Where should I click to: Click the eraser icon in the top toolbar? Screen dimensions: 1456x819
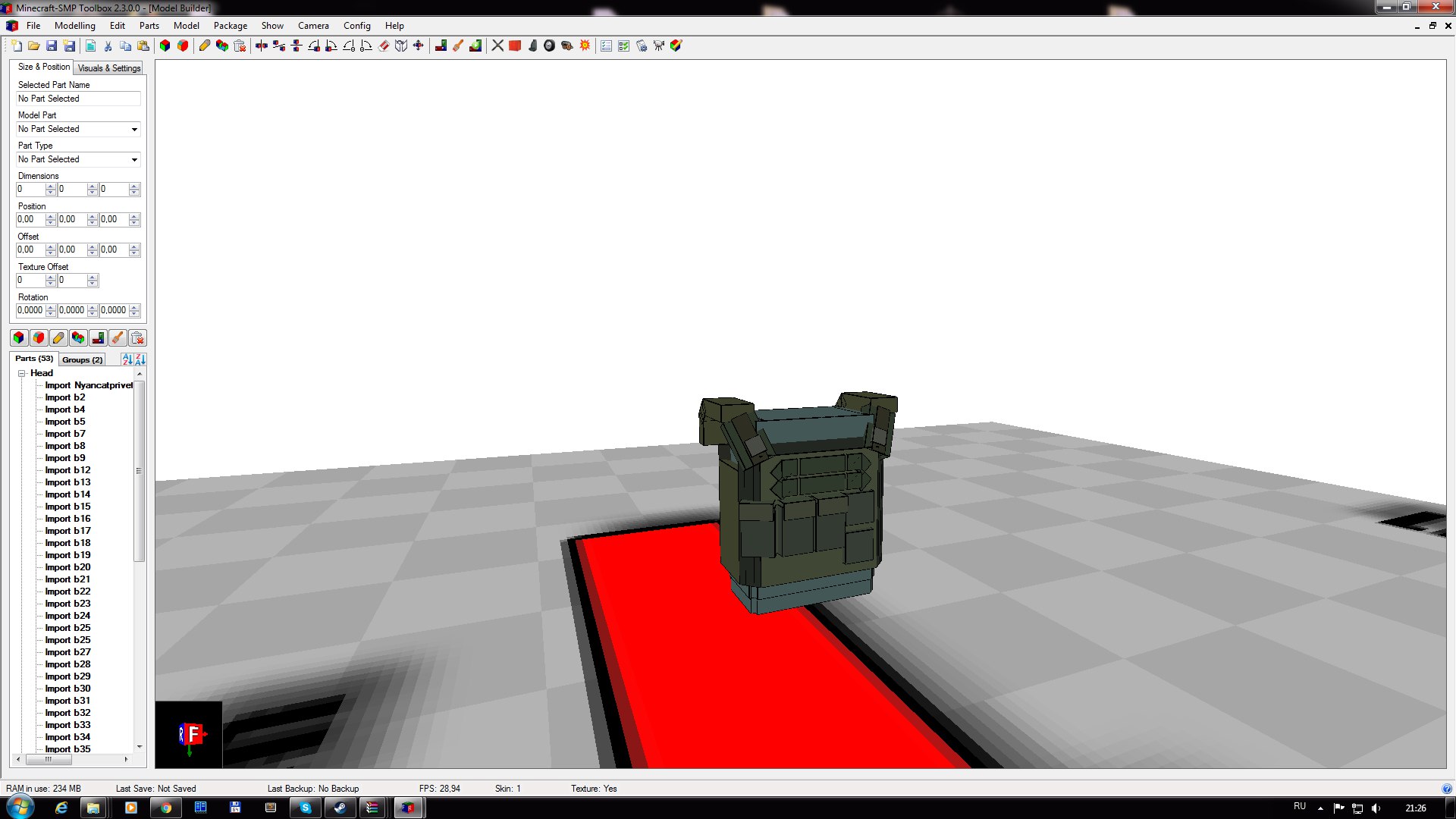(384, 46)
